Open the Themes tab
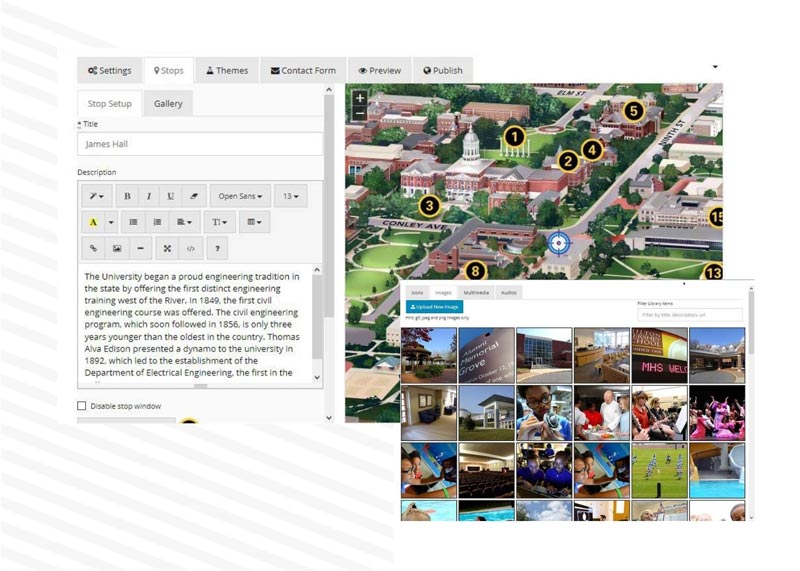The width and height of the screenshot is (800, 571). click(x=227, y=70)
